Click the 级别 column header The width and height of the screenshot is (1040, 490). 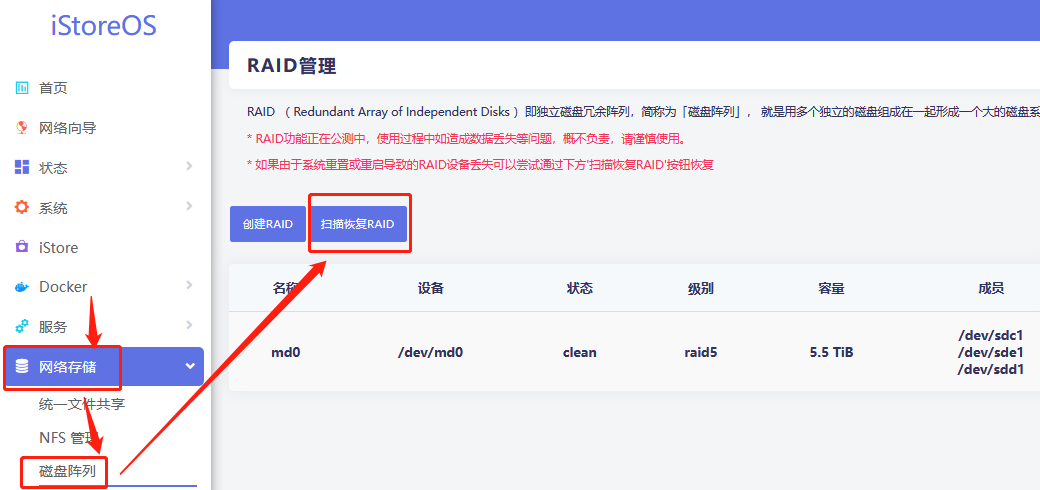click(x=701, y=288)
